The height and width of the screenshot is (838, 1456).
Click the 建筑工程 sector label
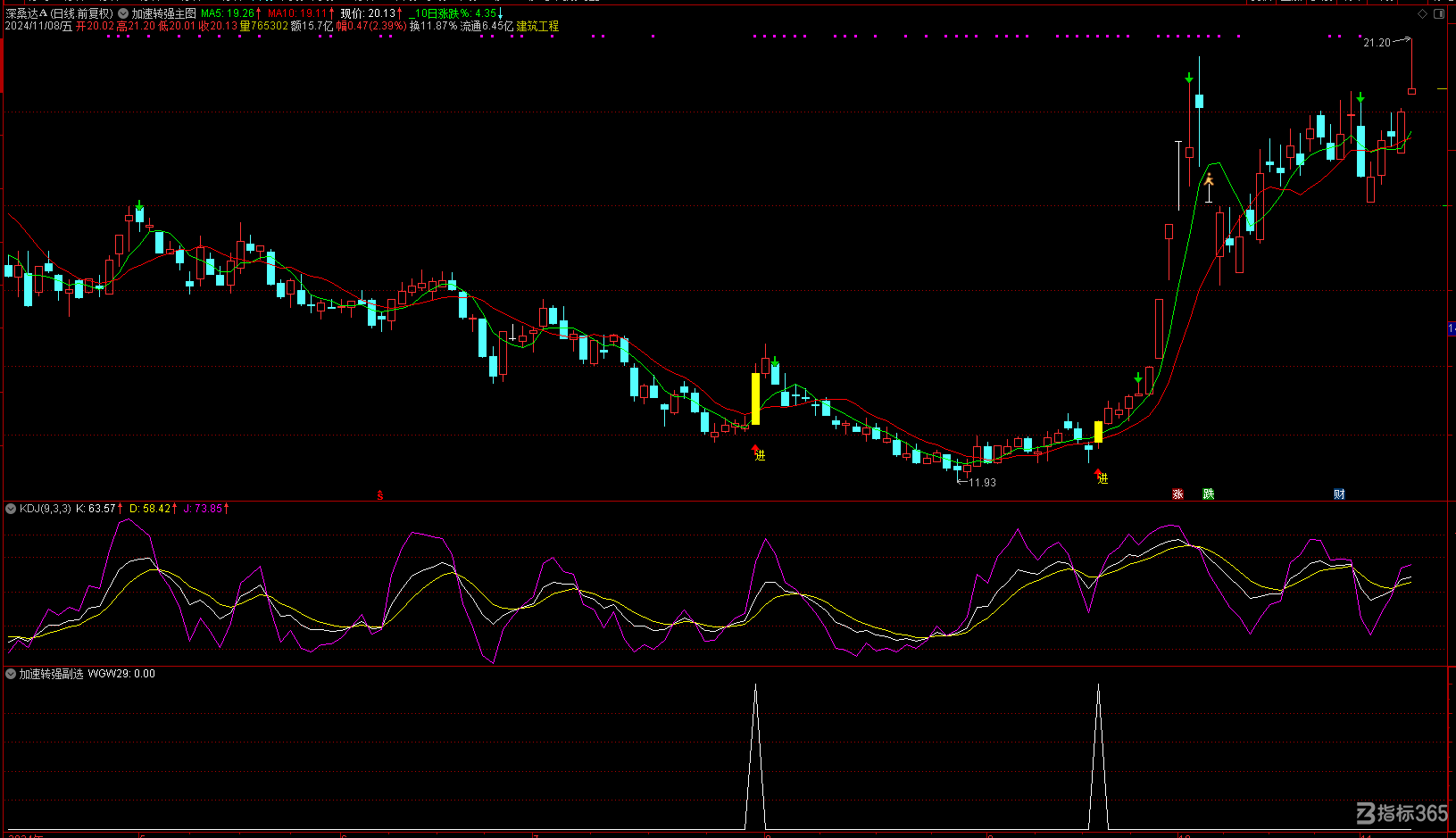(537, 27)
